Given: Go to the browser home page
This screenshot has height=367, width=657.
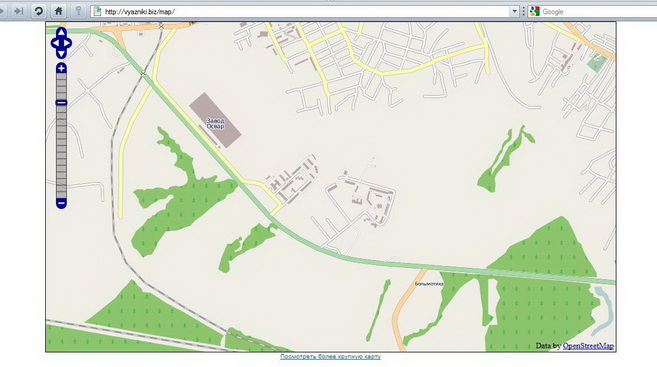Looking at the screenshot, I should (x=59, y=11).
